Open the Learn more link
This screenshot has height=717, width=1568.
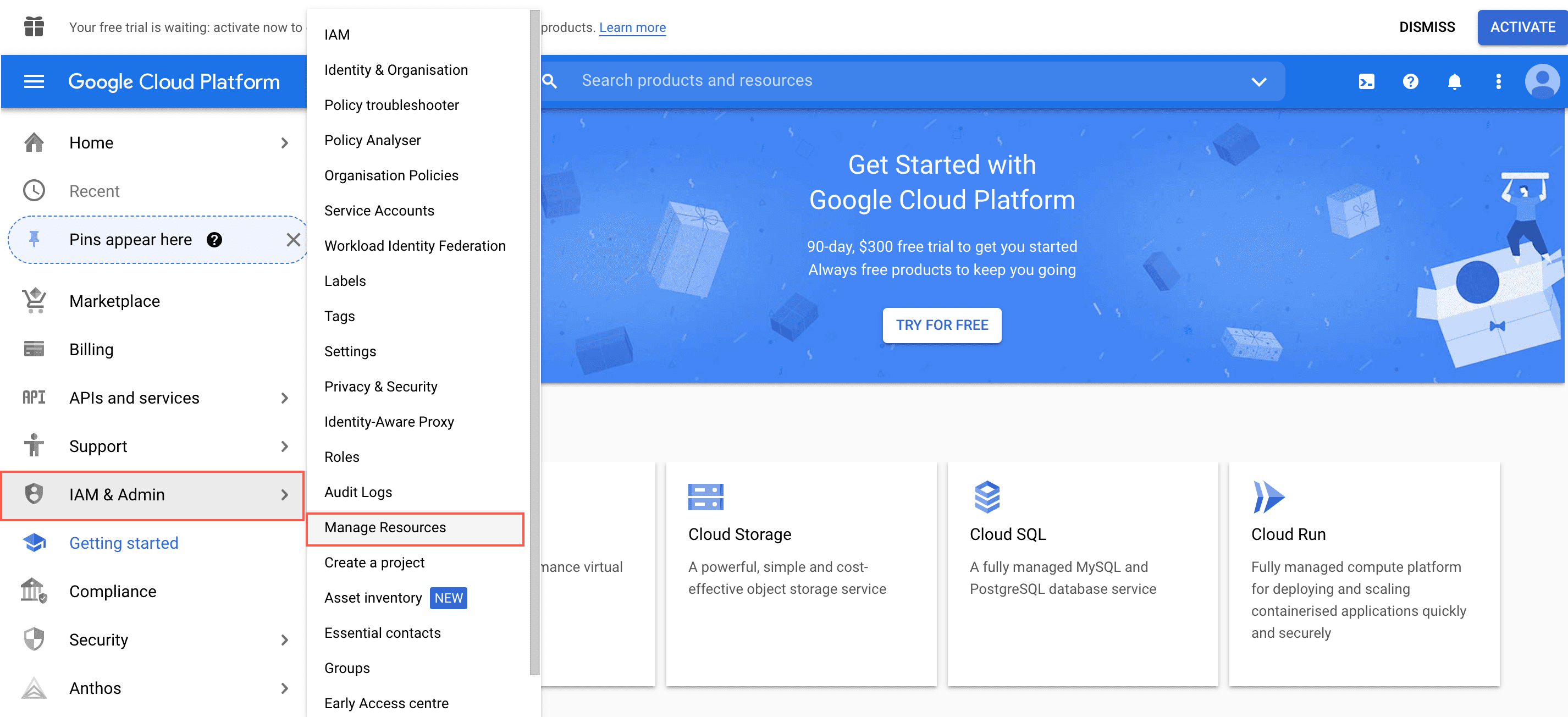tap(632, 27)
